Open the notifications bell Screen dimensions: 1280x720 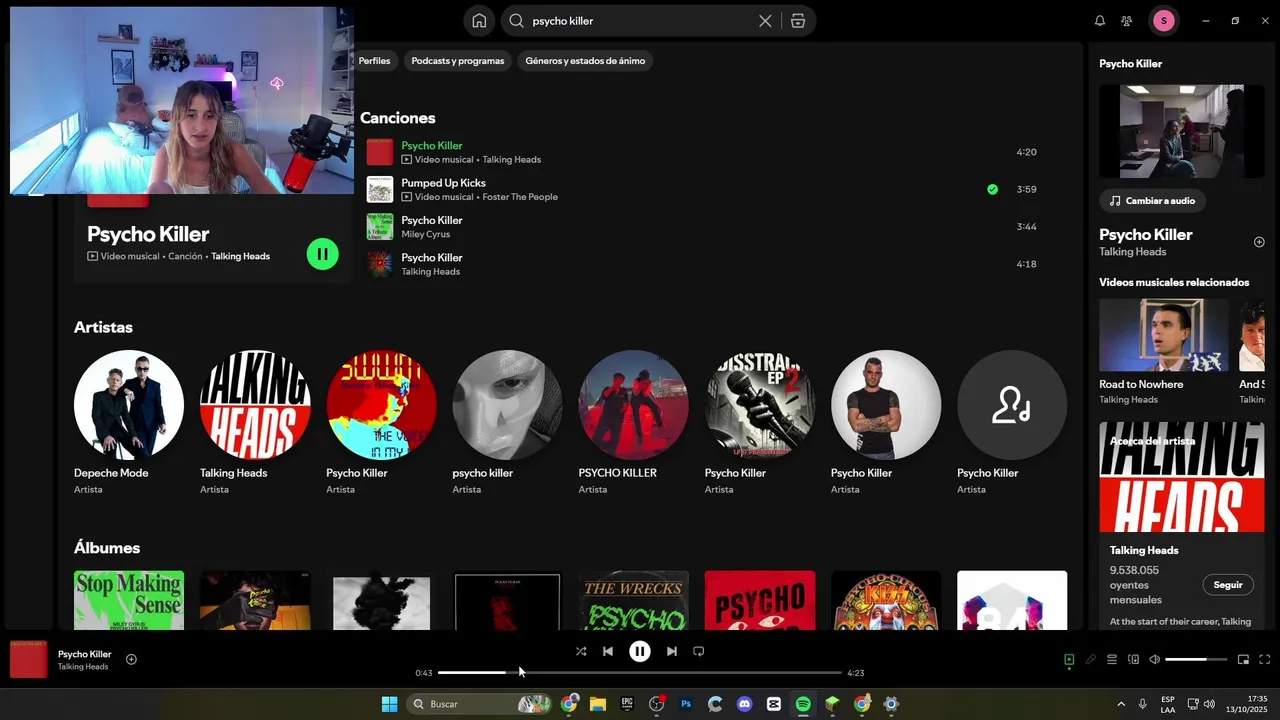pos(1100,21)
